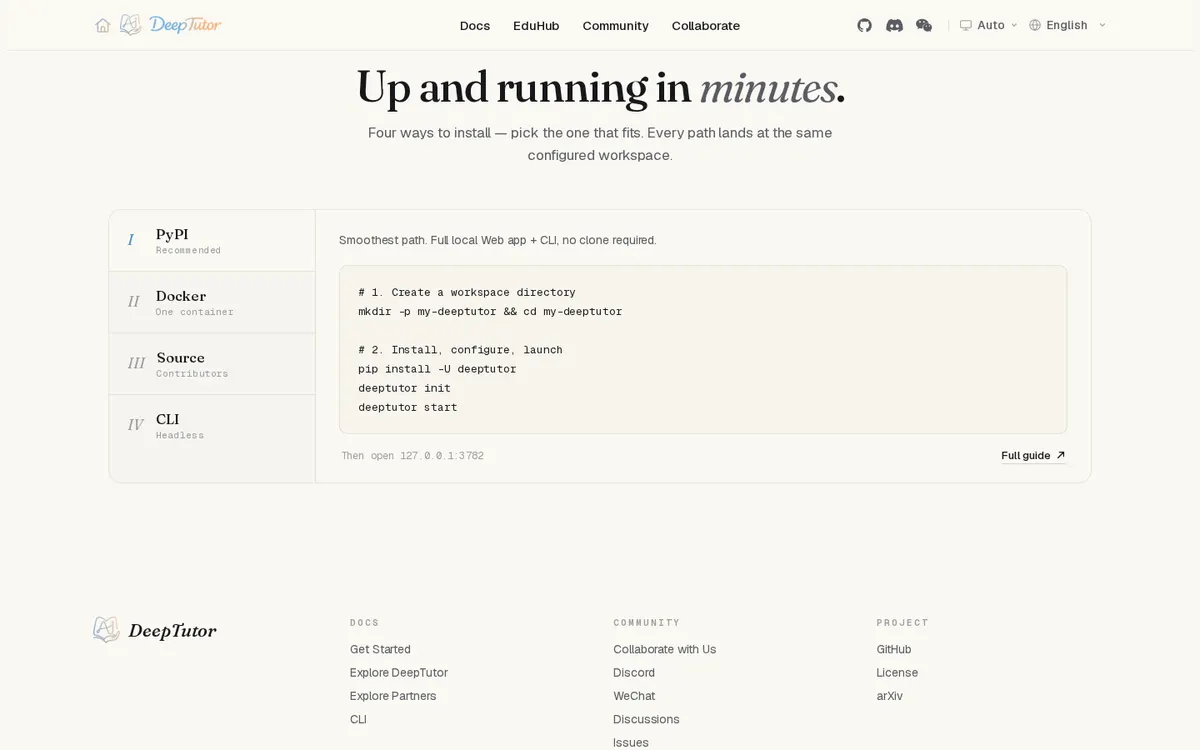Image resolution: width=1200 pixels, height=750 pixels.
Task: Open the GitHub footer link
Action: (894, 649)
